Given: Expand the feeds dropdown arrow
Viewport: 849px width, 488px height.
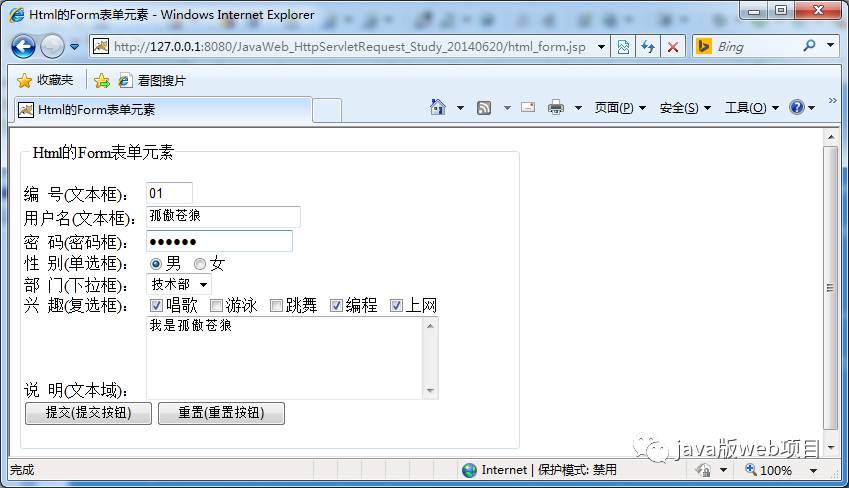Looking at the screenshot, I should click(x=507, y=108).
